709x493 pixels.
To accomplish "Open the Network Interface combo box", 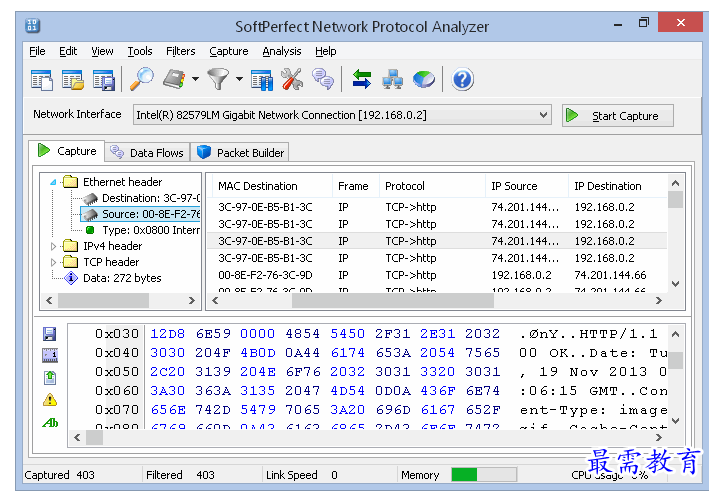I will pos(342,115).
